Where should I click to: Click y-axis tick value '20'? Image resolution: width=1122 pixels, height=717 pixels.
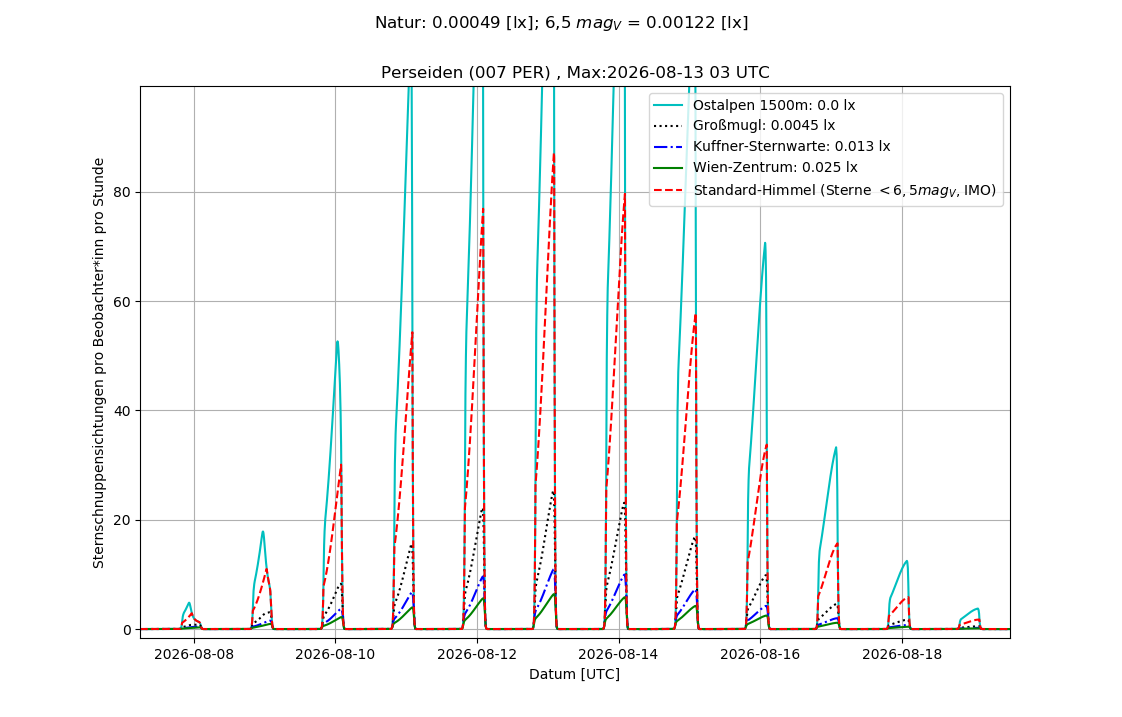[x=124, y=521]
